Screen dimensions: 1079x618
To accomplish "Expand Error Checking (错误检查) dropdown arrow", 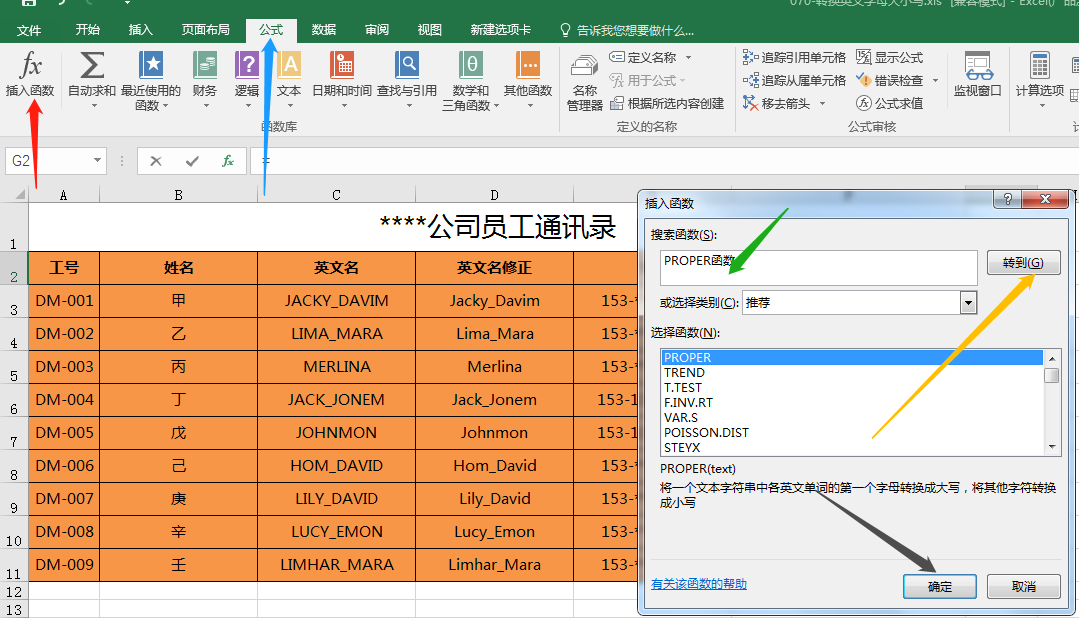I will click(x=935, y=81).
